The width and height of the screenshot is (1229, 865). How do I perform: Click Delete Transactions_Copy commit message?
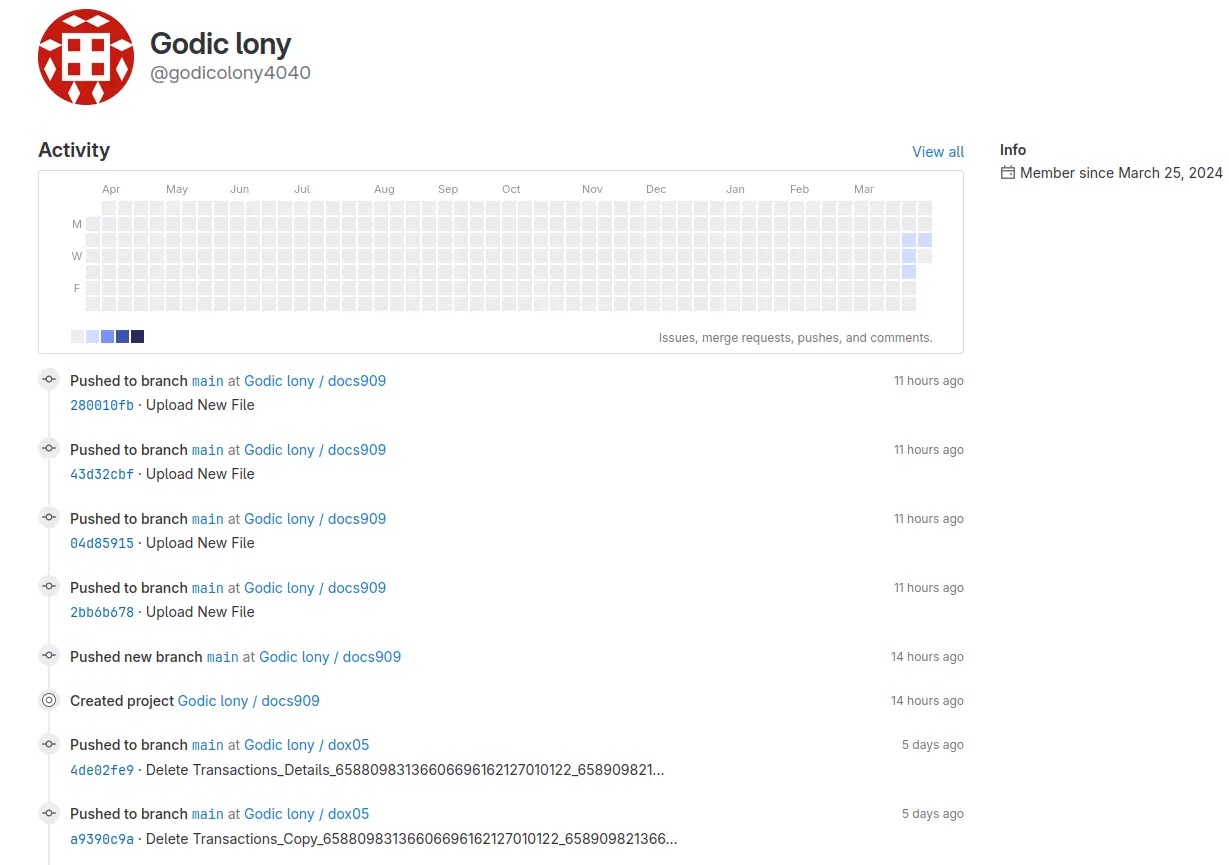click(x=411, y=839)
